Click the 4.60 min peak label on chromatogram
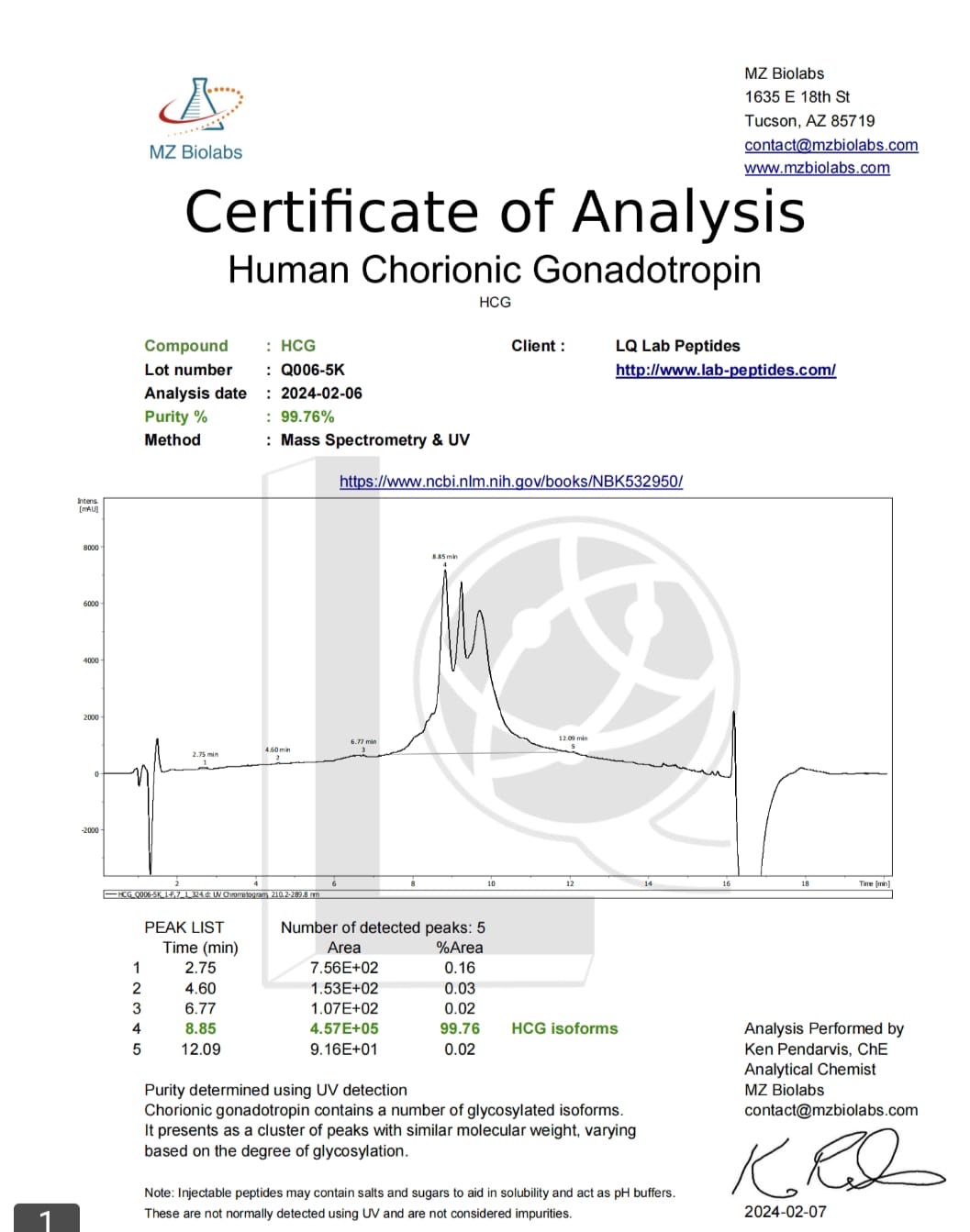Viewport: 970px width, 1232px height. pyautogui.click(x=277, y=749)
